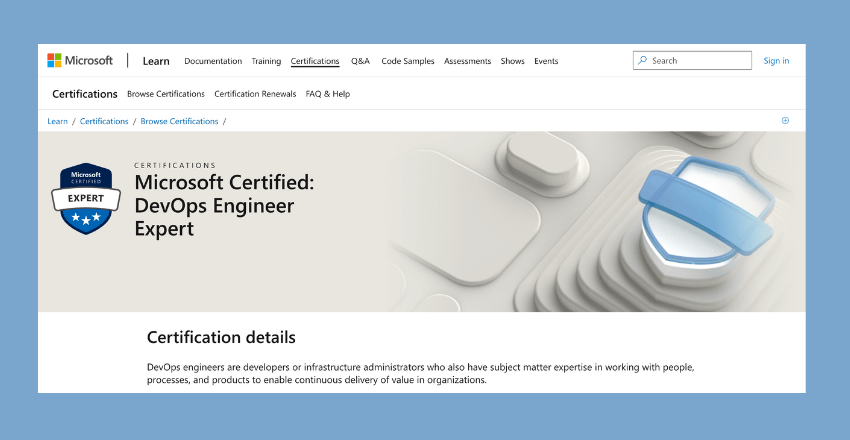Open Assessments in top navigation
This screenshot has height=440, width=850.
[x=467, y=61]
